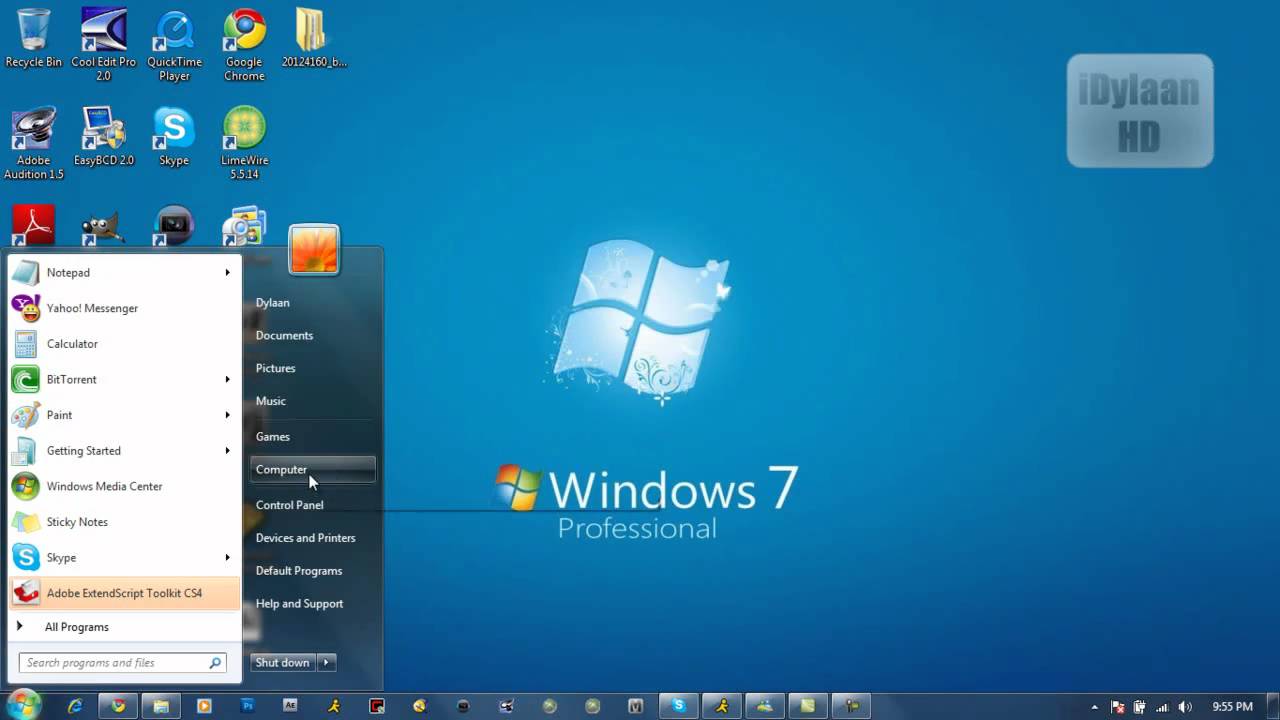Open the Shut down options arrow
The image size is (1280, 720).
tap(326, 663)
